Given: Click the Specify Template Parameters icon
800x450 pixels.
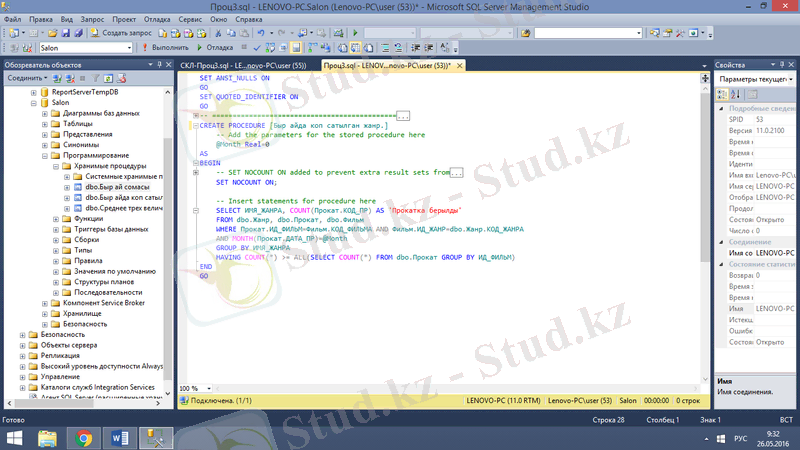Looking at the screenshot, I should (445, 48).
